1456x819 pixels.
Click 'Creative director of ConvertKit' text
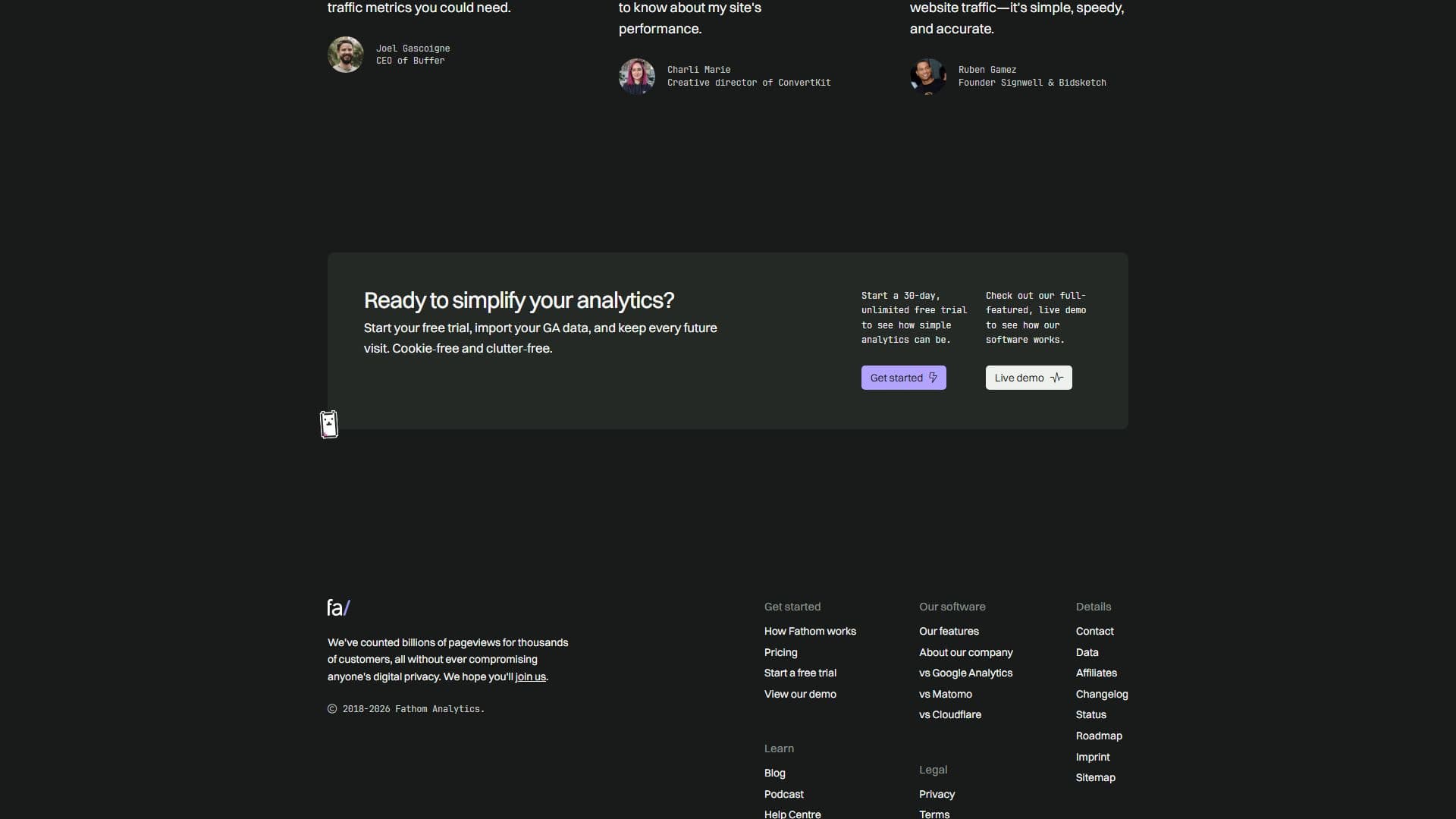coord(748,83)
